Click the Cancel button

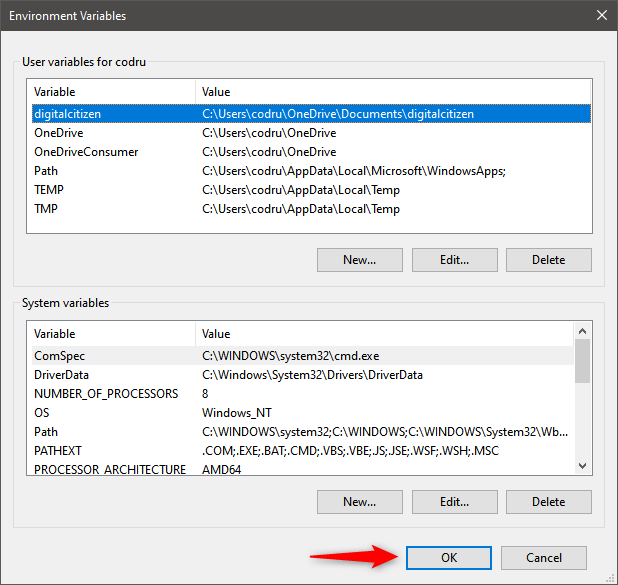tap(544, 557)
